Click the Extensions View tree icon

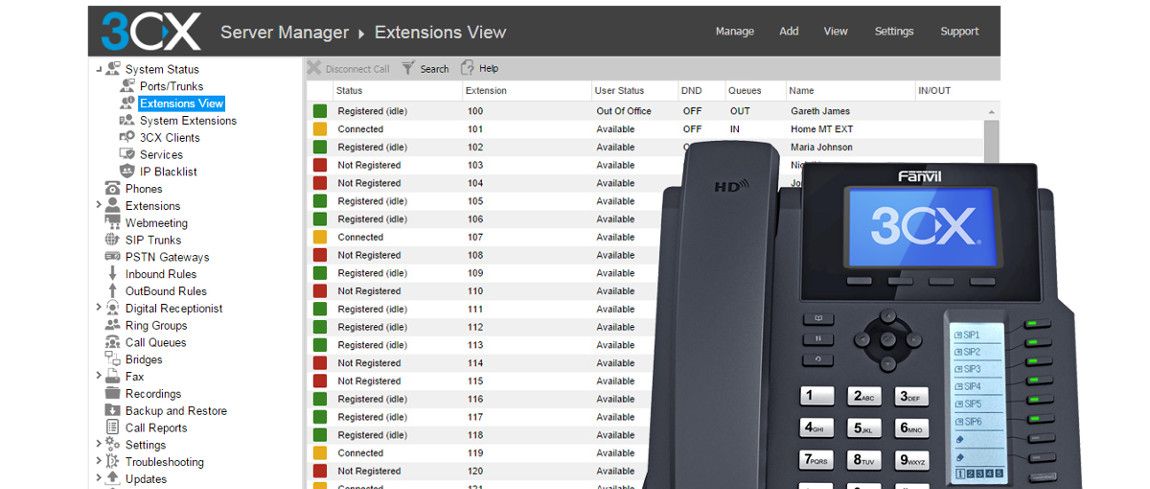point(127,103)
